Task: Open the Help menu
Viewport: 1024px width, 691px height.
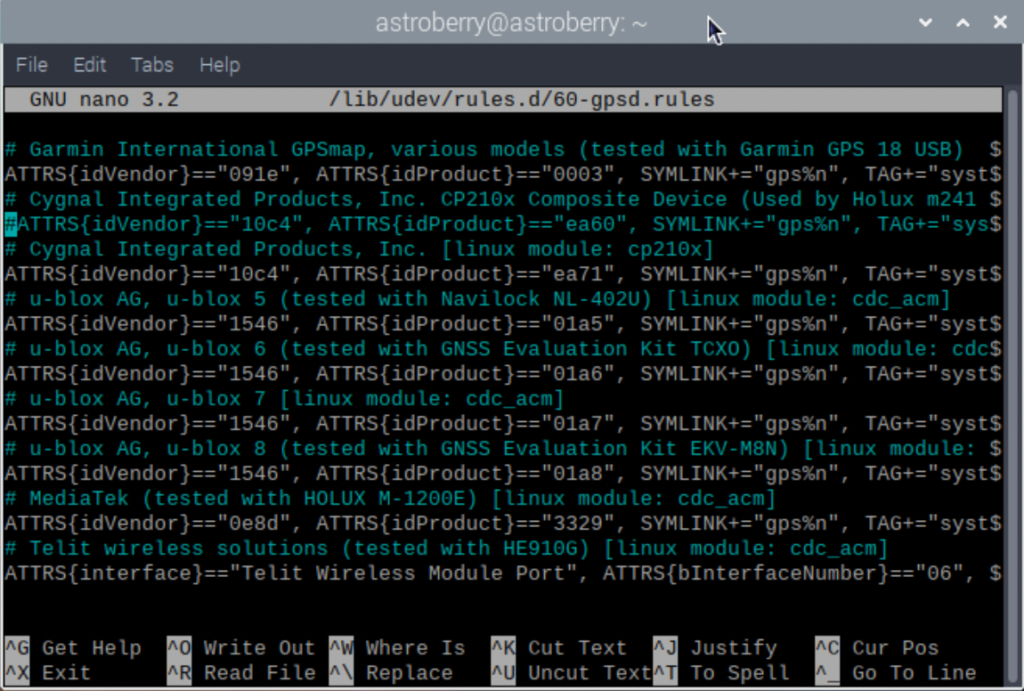Action: (x=219, y=65)
